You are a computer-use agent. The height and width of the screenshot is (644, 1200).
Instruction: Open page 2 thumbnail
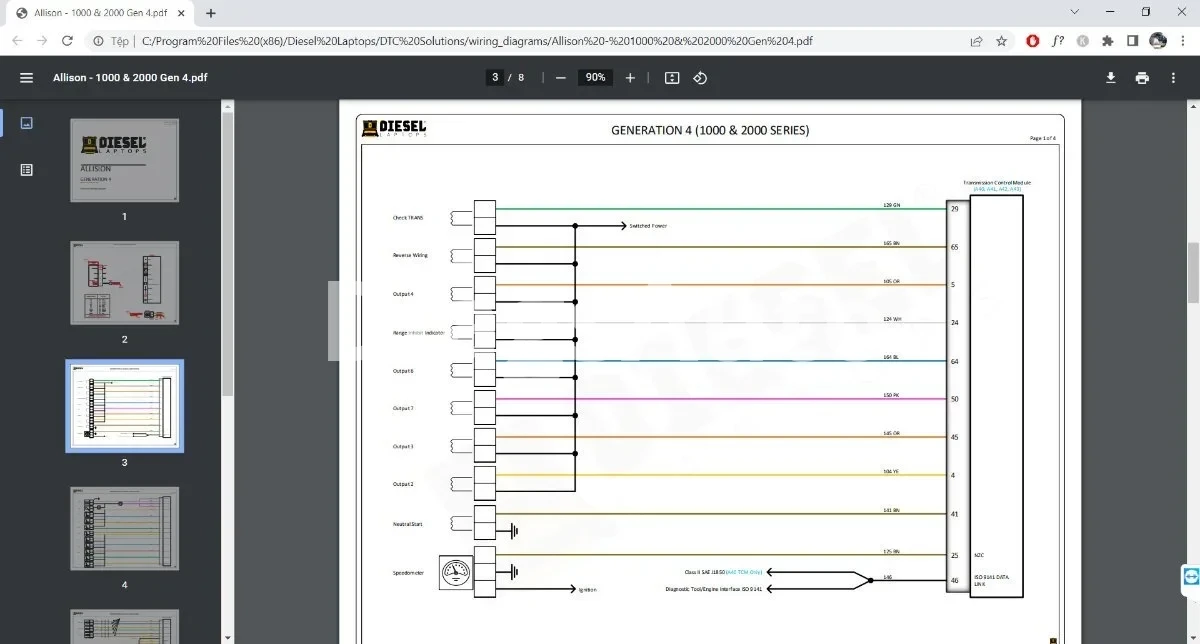click(125, 283)
